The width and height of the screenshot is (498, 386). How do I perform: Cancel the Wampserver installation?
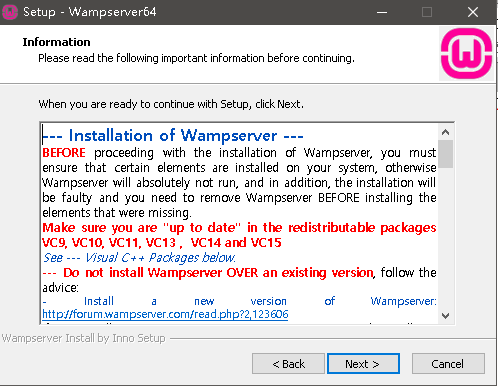(448, 364)
